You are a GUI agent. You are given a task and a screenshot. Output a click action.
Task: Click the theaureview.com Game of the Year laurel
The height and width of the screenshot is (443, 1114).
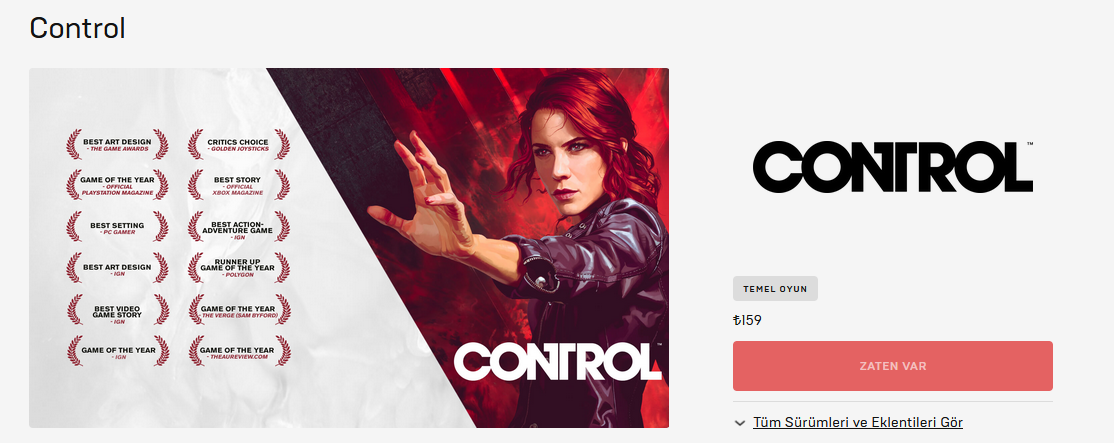[x=238, y=351]
